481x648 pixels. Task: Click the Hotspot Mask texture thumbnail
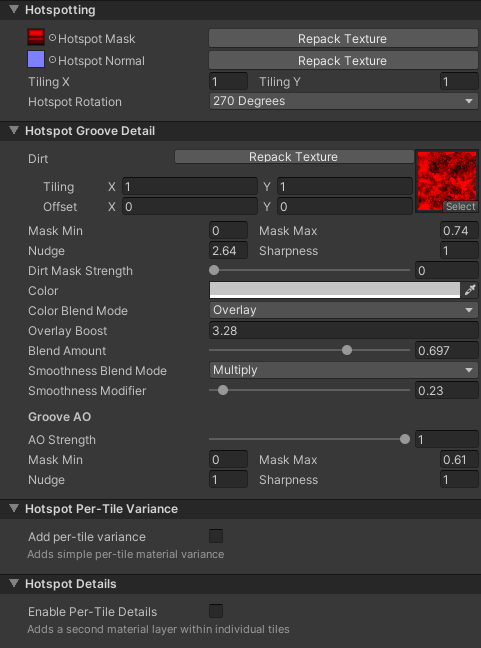[x=36, y=37]
